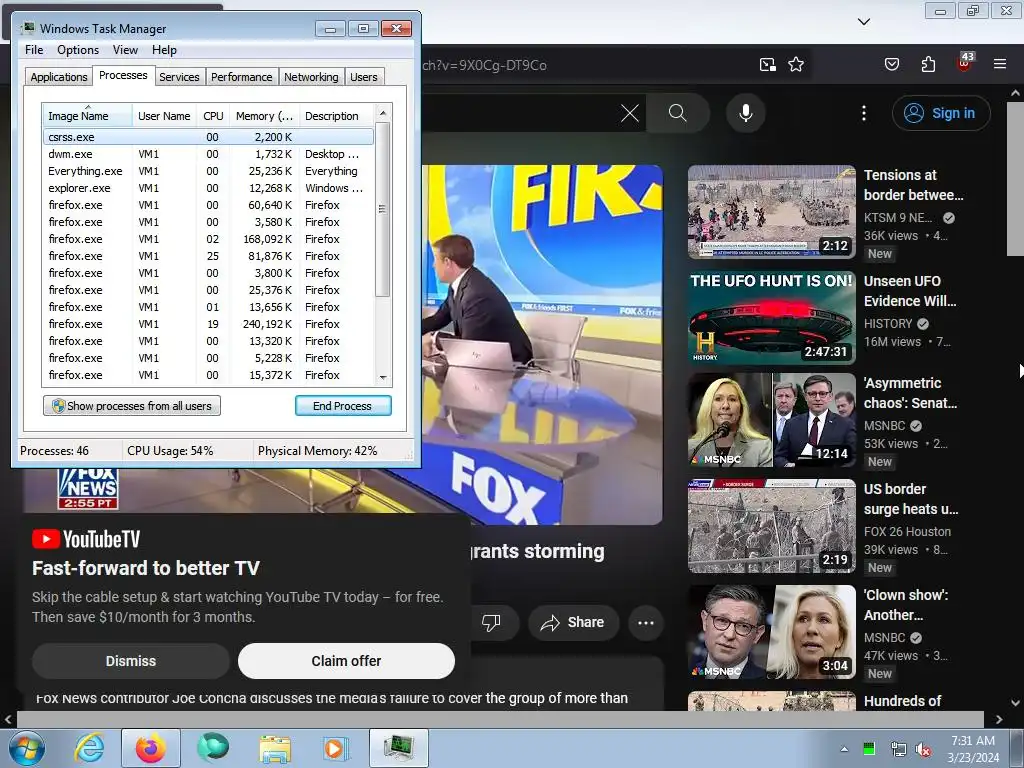Switch to Firefox taskbar icon
The image size is (1024, 768).
[150, 748]
